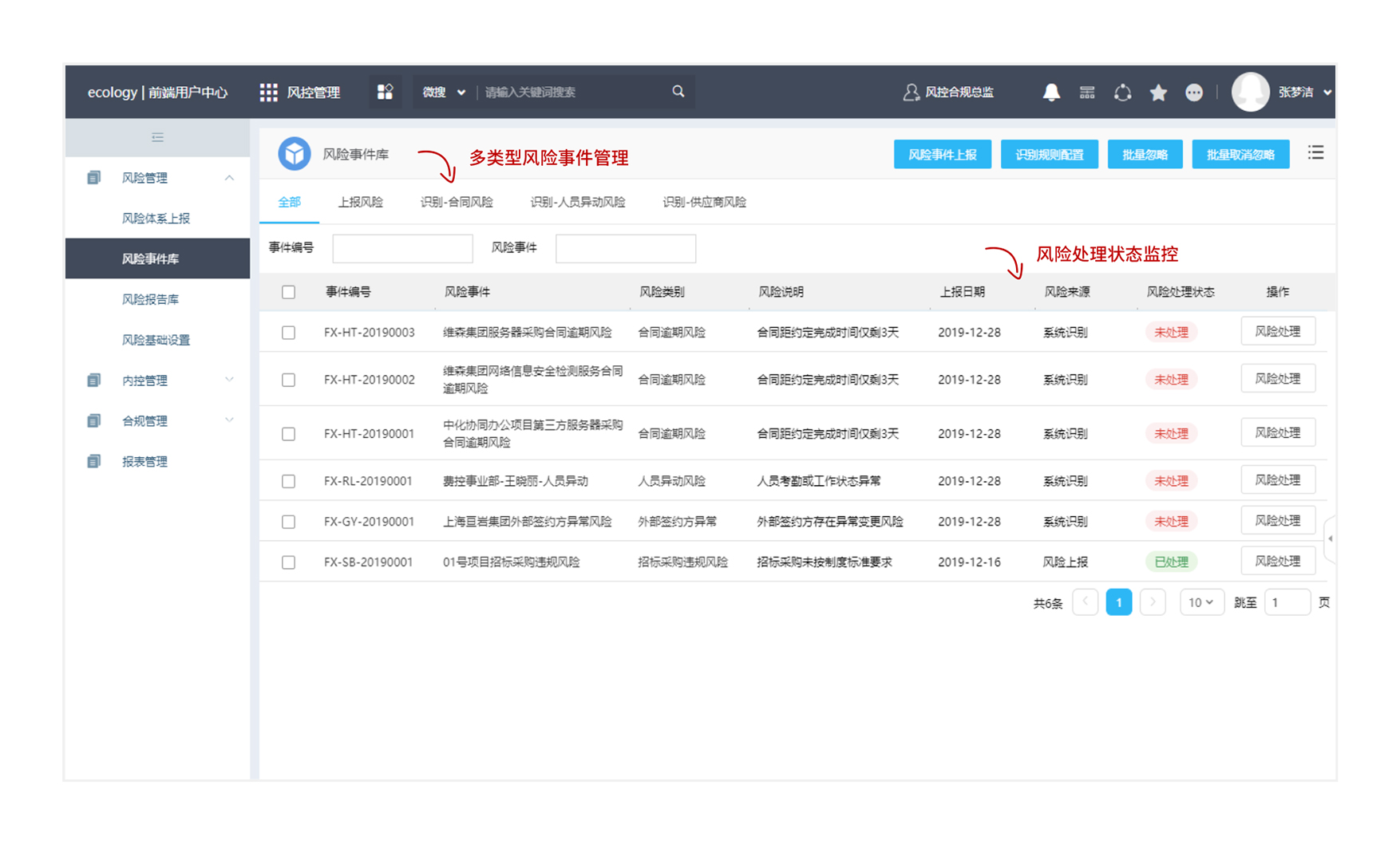1400x844 pixels.
Task: Click the refresh sync icon in header
Action: (x=1122, y=93)
